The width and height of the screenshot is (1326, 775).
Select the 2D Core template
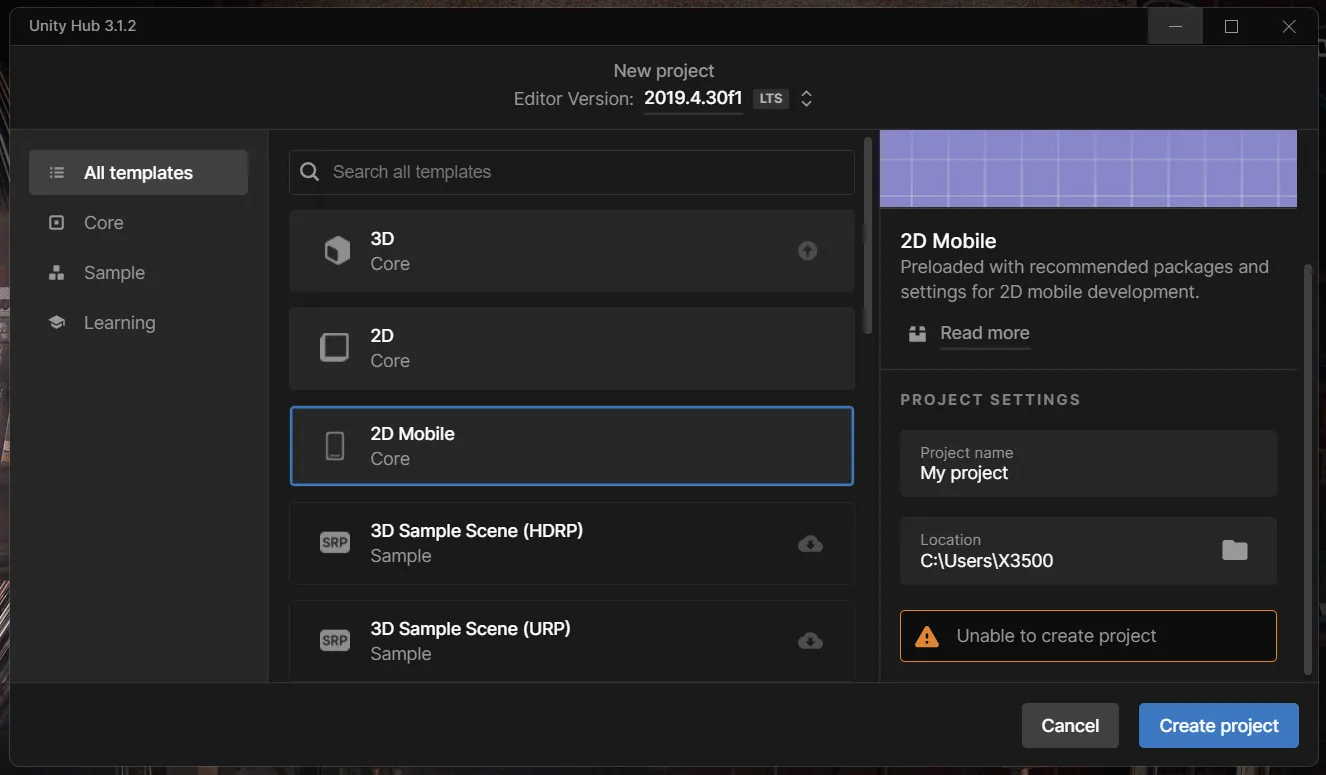[x=571, y=348]
